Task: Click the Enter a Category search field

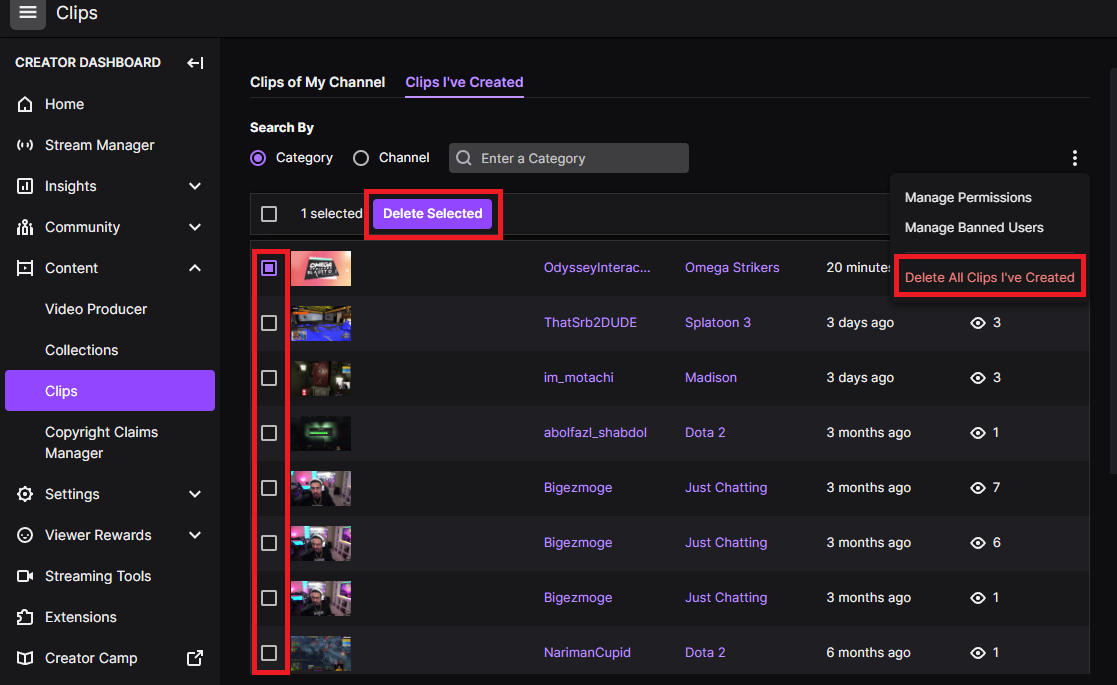Action: pos(568,158)
